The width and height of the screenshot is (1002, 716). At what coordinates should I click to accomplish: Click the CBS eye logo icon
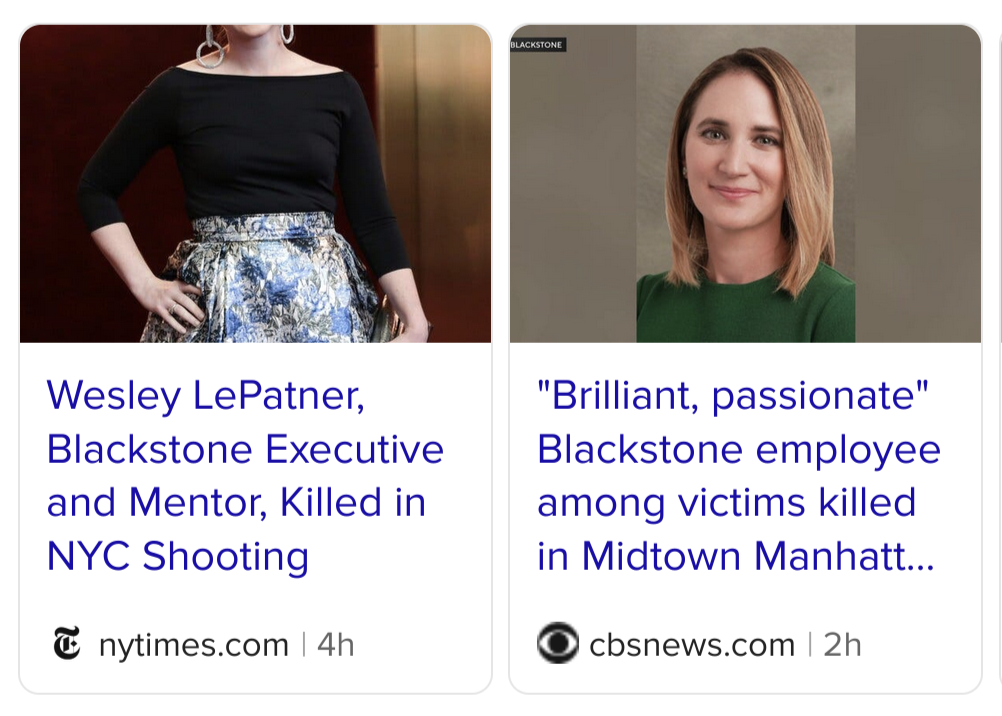[x=557, y=644]
